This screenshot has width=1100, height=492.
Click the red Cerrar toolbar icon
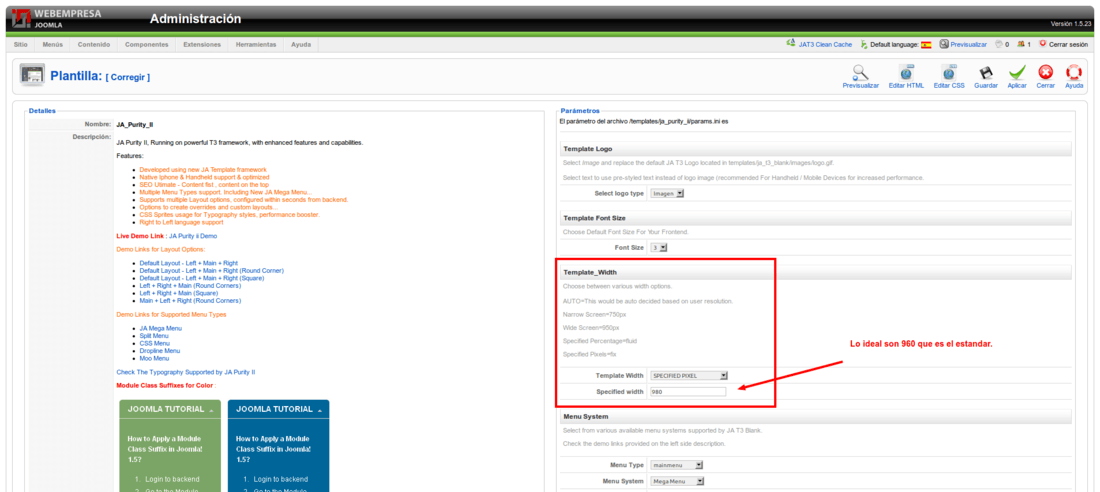coord(1045,72)
